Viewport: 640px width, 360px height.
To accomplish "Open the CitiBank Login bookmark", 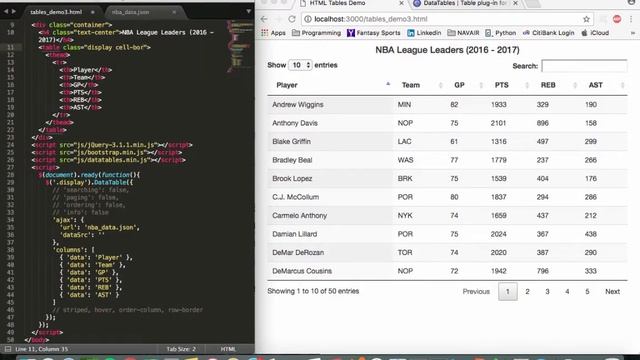I will click(548, 33).
